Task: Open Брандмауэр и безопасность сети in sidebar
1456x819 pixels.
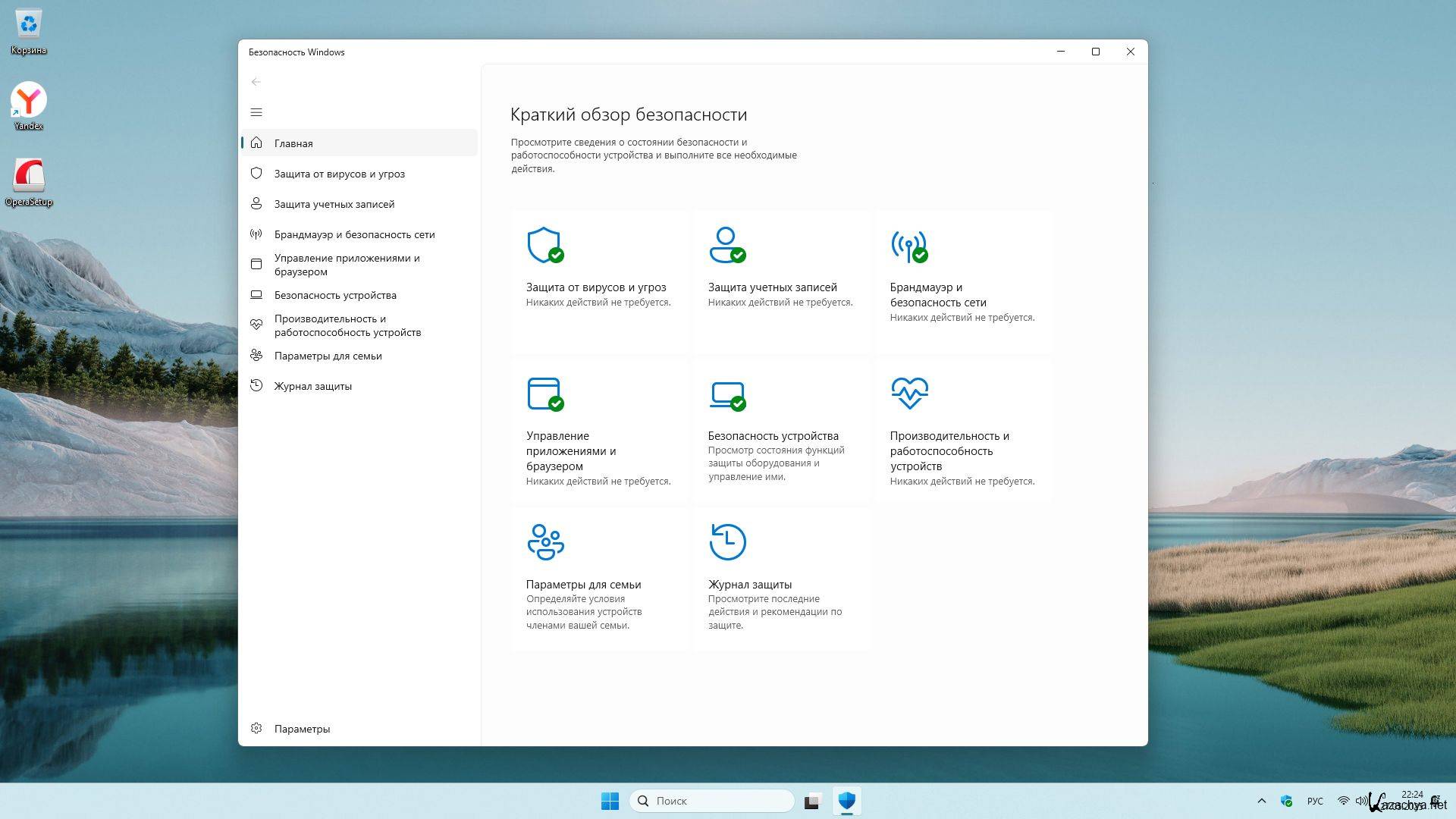Action: [354, 234]
